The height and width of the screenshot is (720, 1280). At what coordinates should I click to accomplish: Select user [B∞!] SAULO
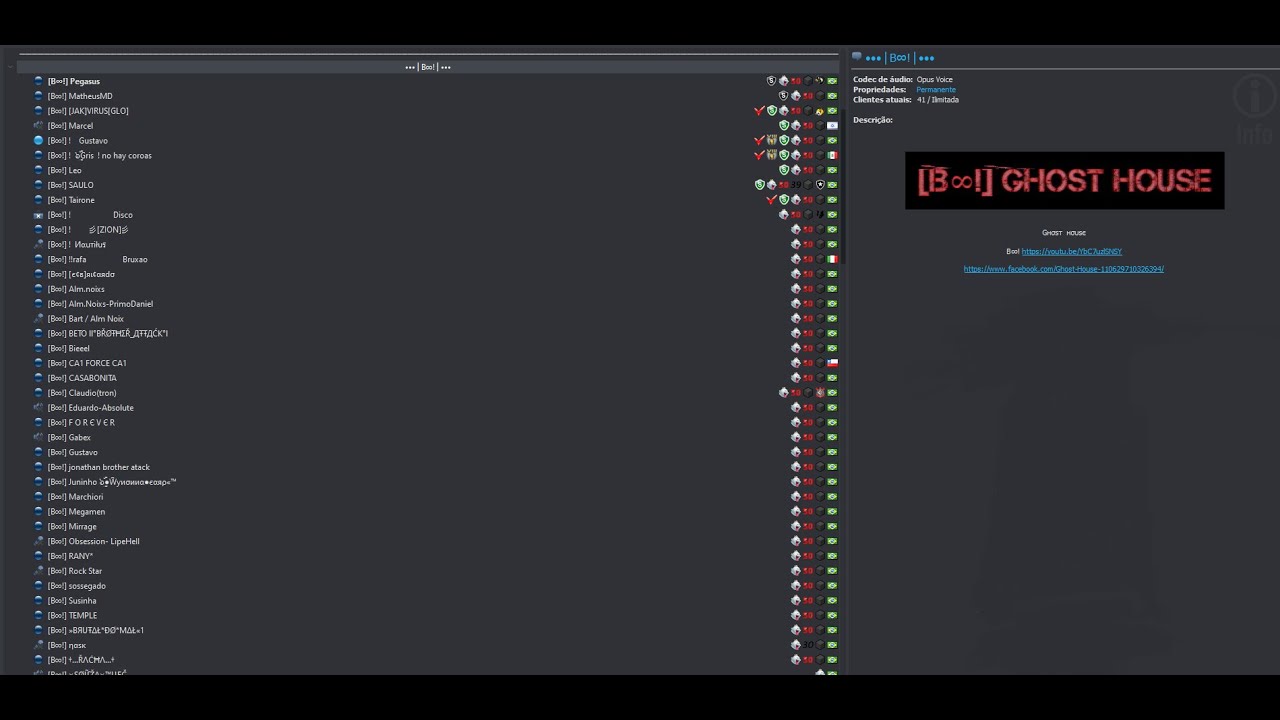71,185
